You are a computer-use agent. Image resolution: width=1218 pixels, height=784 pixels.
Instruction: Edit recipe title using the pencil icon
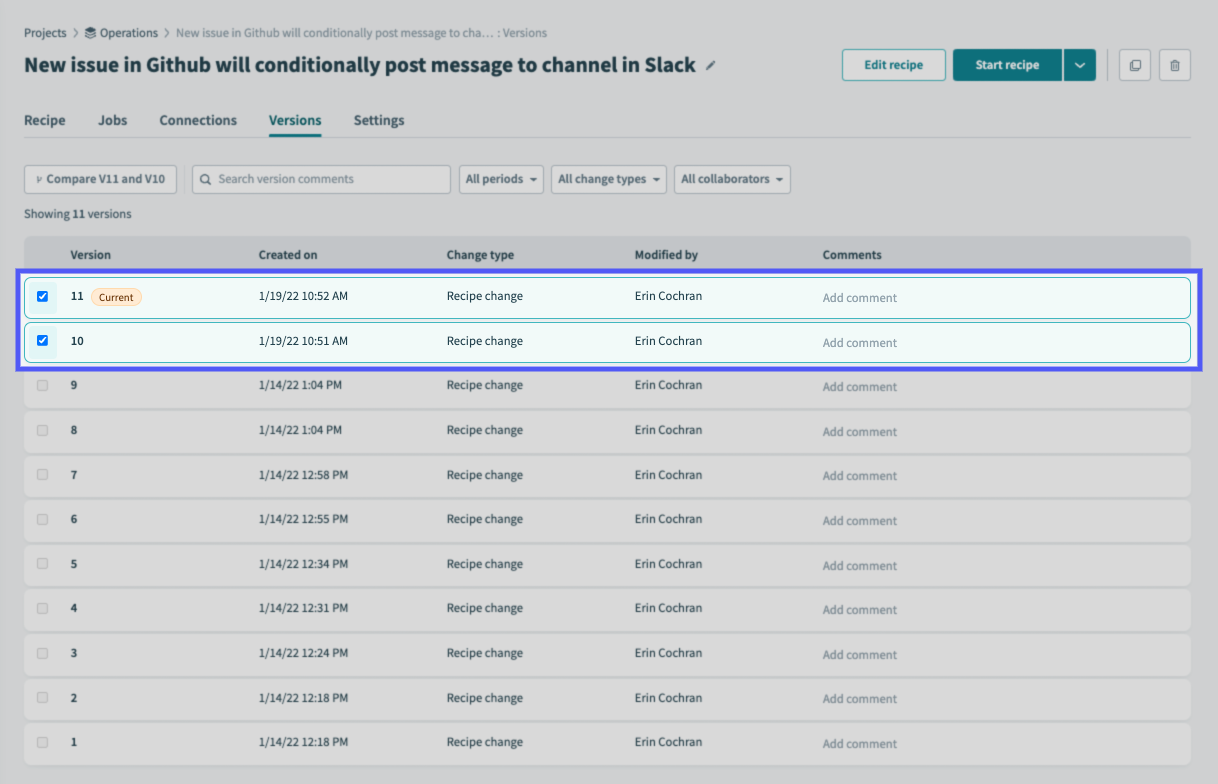(709, 64)
